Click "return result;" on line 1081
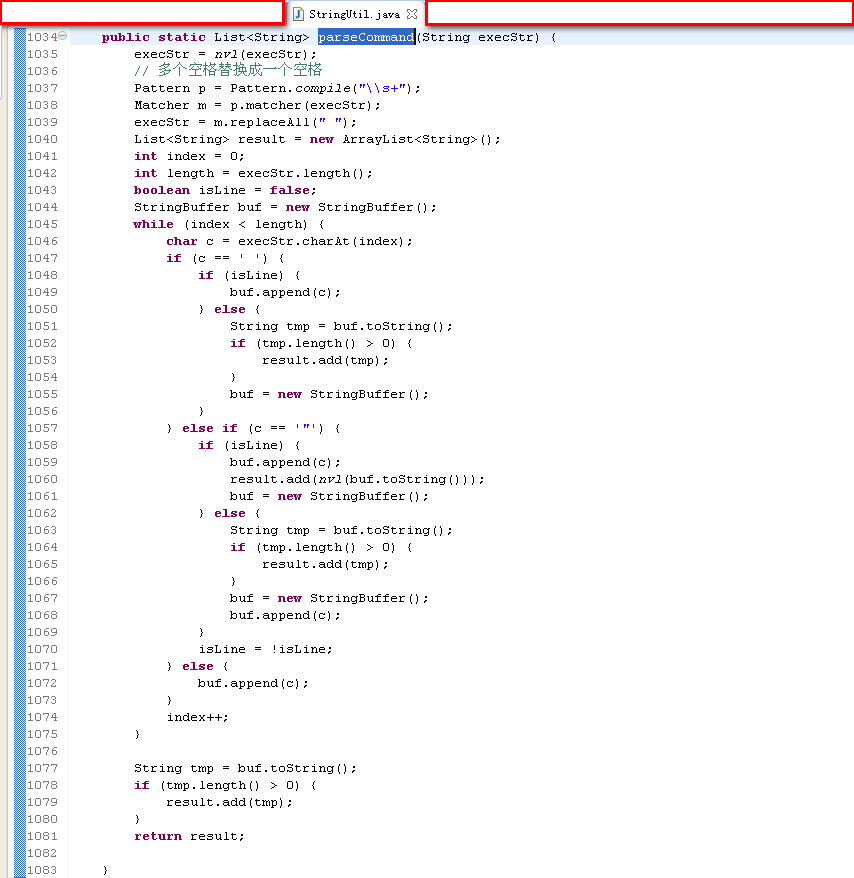This screenshot has width=854, height=878. point(189,836)
